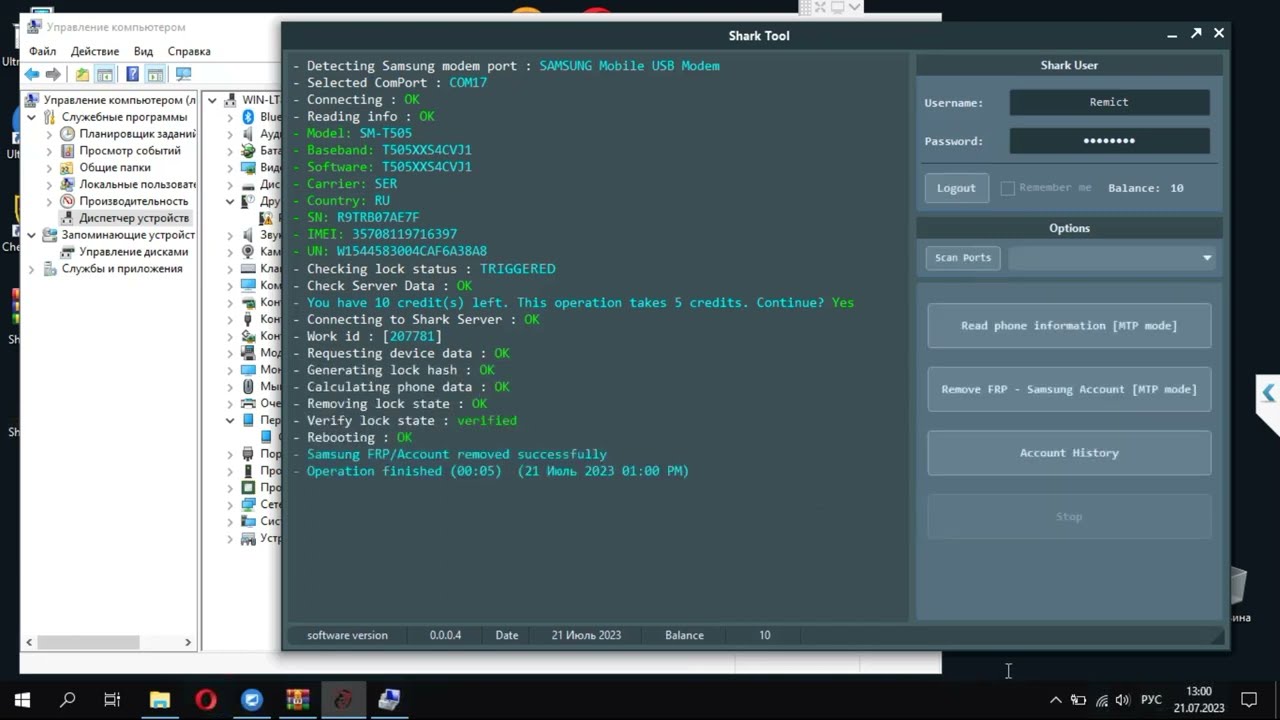Viewport: 1280px width, 720px height.
Task: Expand Производительность tree node
Action: click(50, 201)
